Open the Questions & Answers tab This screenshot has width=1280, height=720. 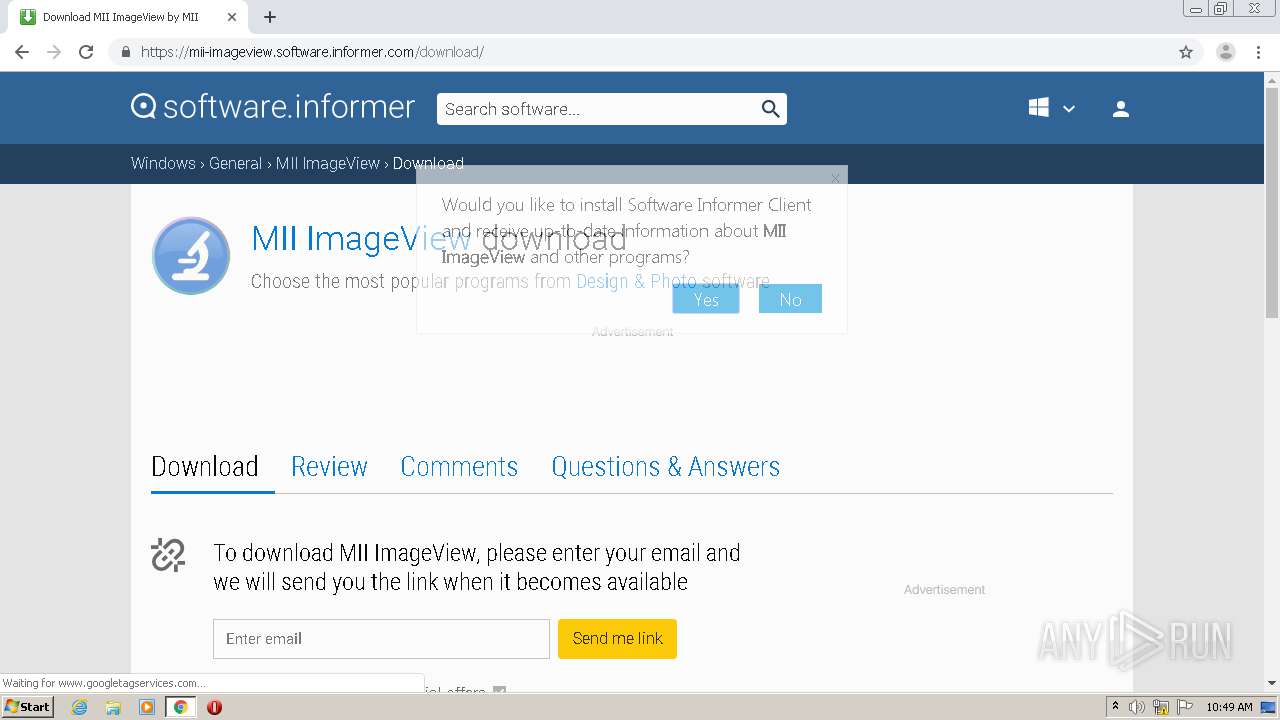[x=665, y=466]
